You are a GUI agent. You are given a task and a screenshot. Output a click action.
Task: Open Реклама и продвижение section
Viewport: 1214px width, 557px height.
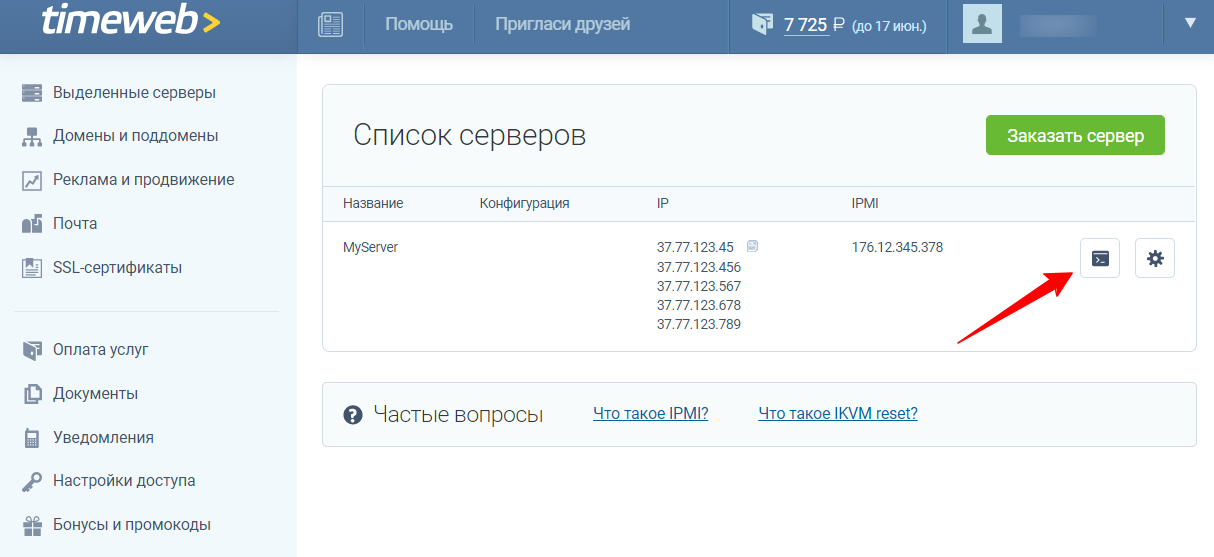143,180
